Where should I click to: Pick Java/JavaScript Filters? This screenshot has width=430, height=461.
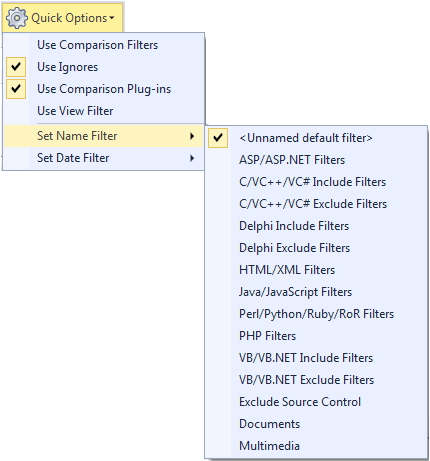point(316,292)
